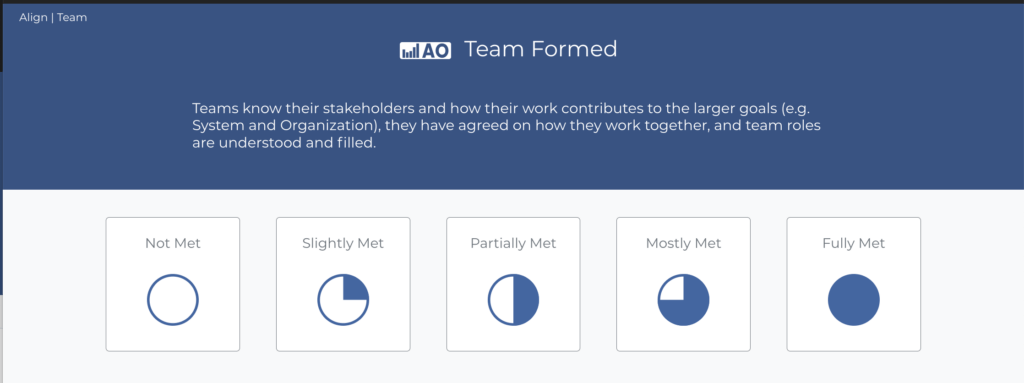Choose the Fully Met rating card border area

pos(854,284)
